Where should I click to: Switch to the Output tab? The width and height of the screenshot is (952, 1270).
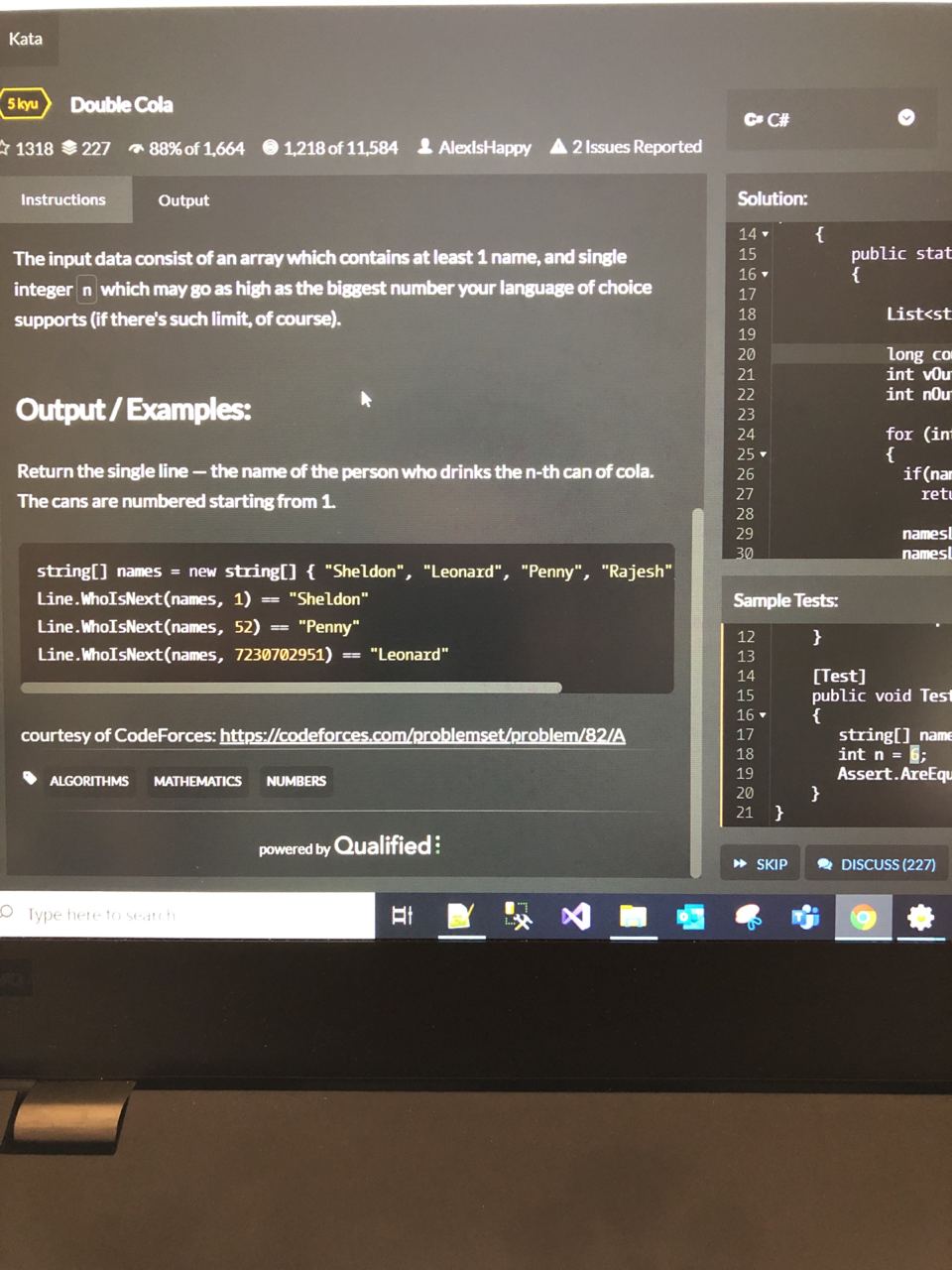(x=183, y=200)
